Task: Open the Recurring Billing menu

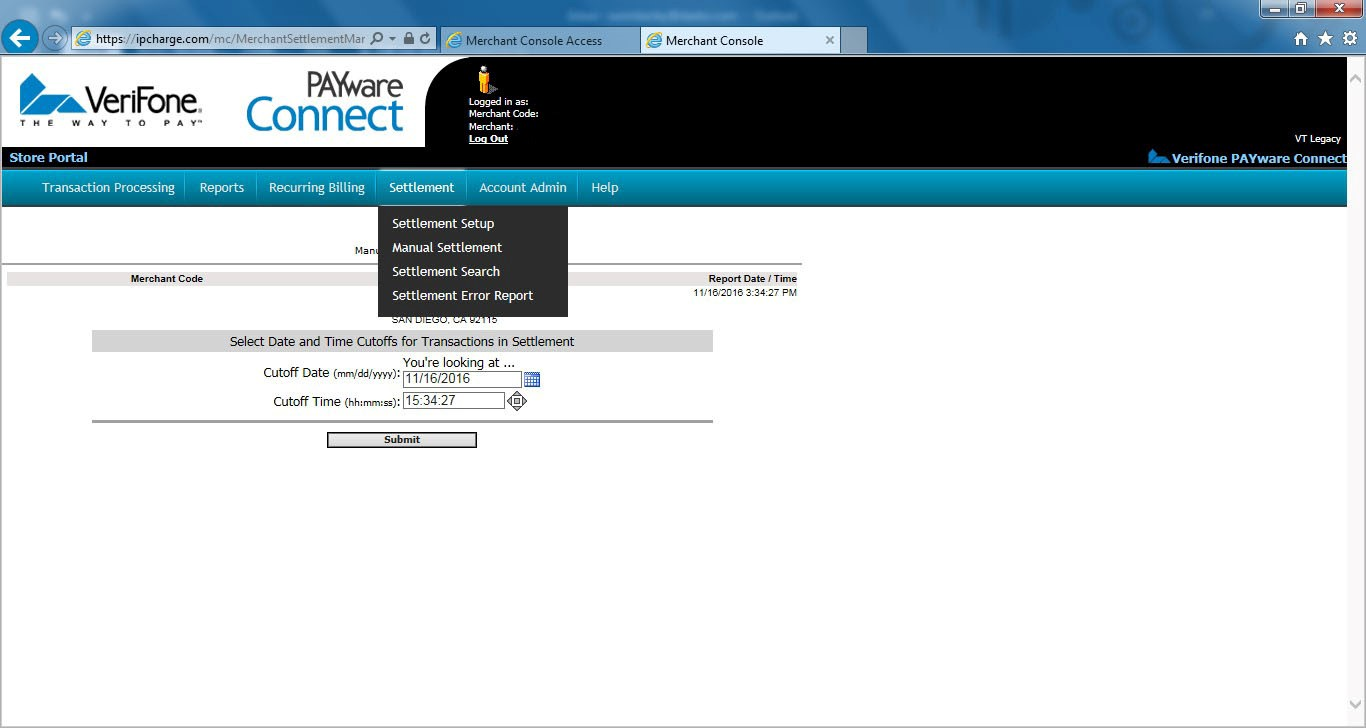Action: 317,188
